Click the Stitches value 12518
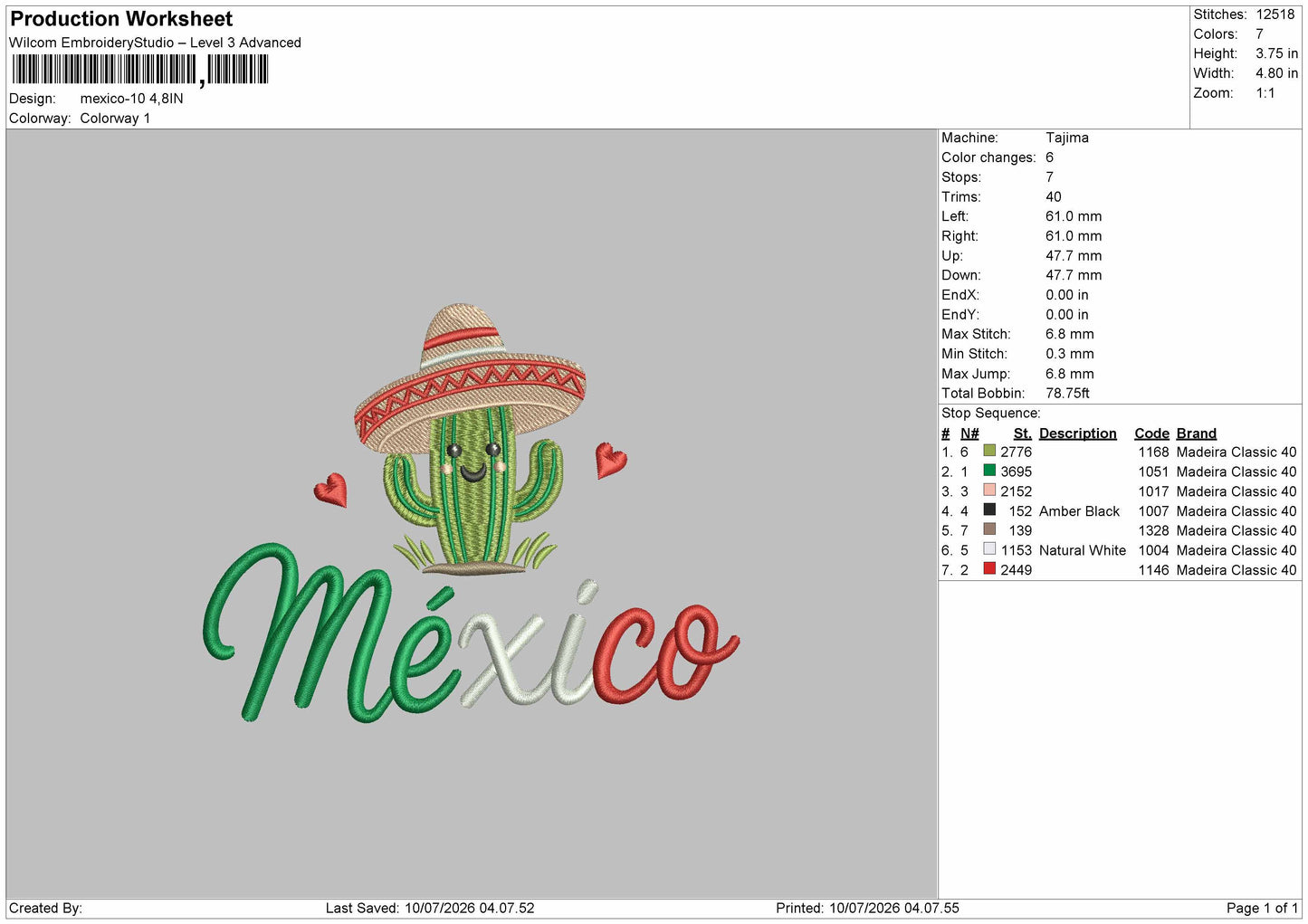Viewport: 1308px width, 924px height. pos(1275,14)
